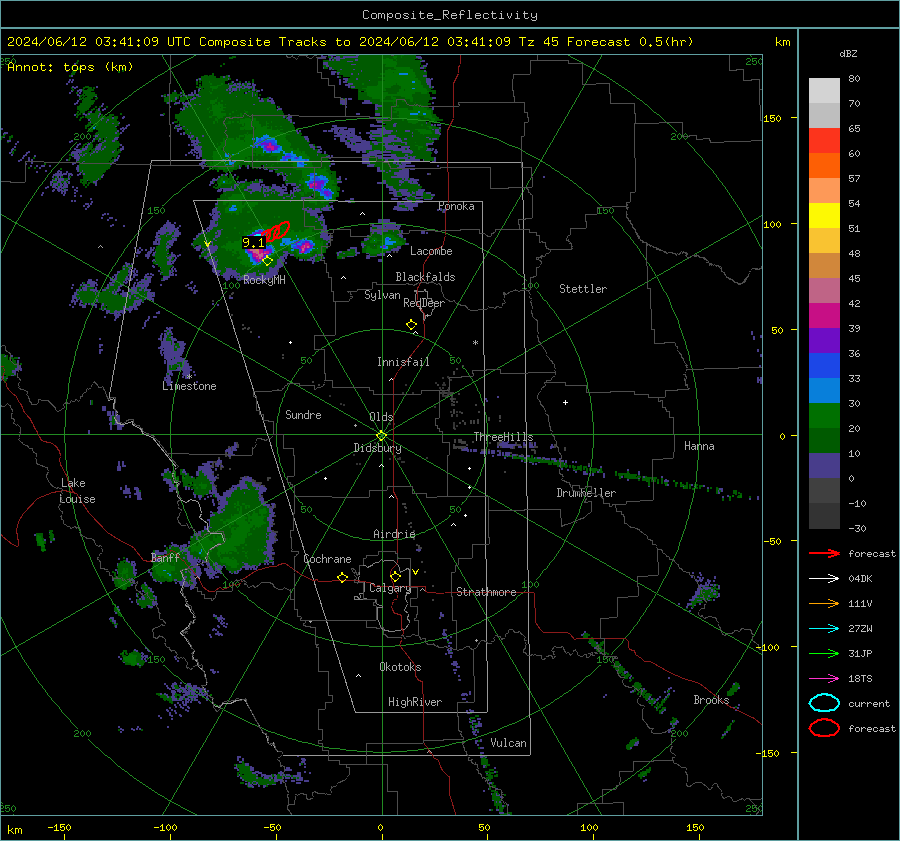Click the cyan current ellipse legend icon
Viewport: 900px width, 841px height.
point(824,703)
